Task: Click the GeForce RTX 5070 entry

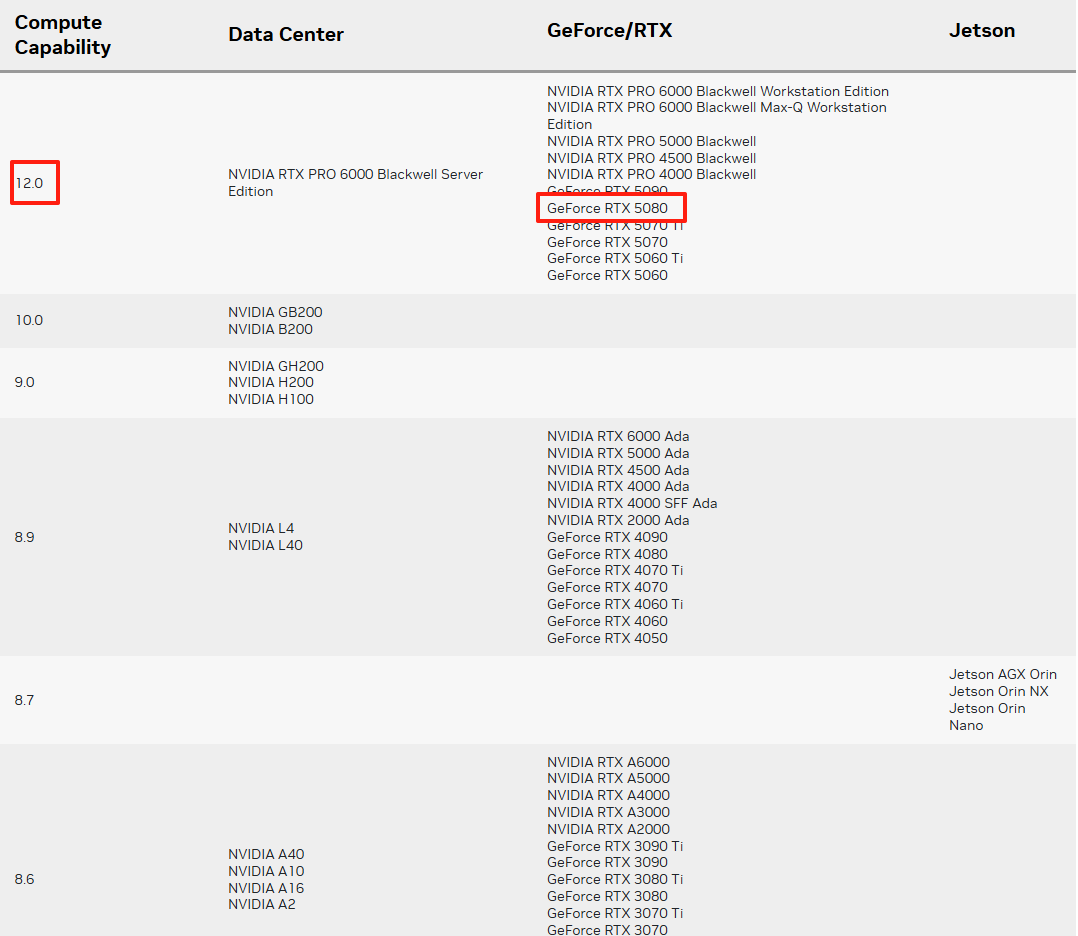Action: 607,242
